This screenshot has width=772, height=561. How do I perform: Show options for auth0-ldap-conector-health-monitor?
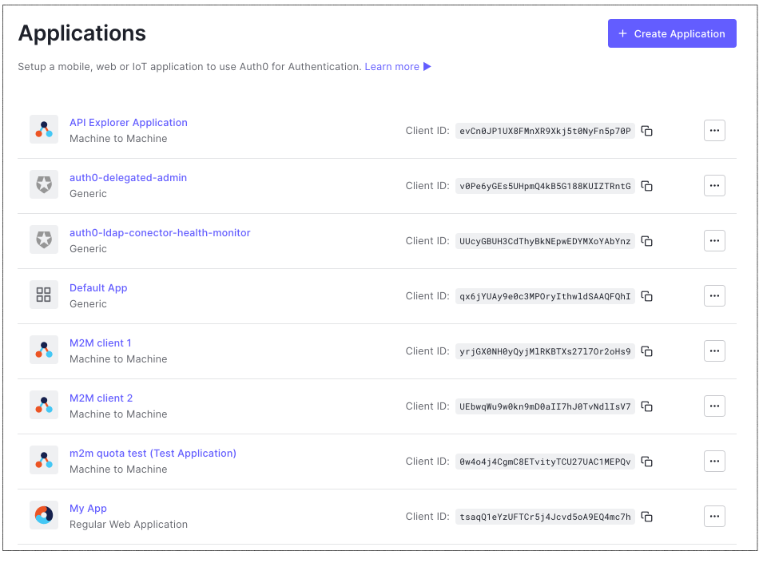point(714,240)
